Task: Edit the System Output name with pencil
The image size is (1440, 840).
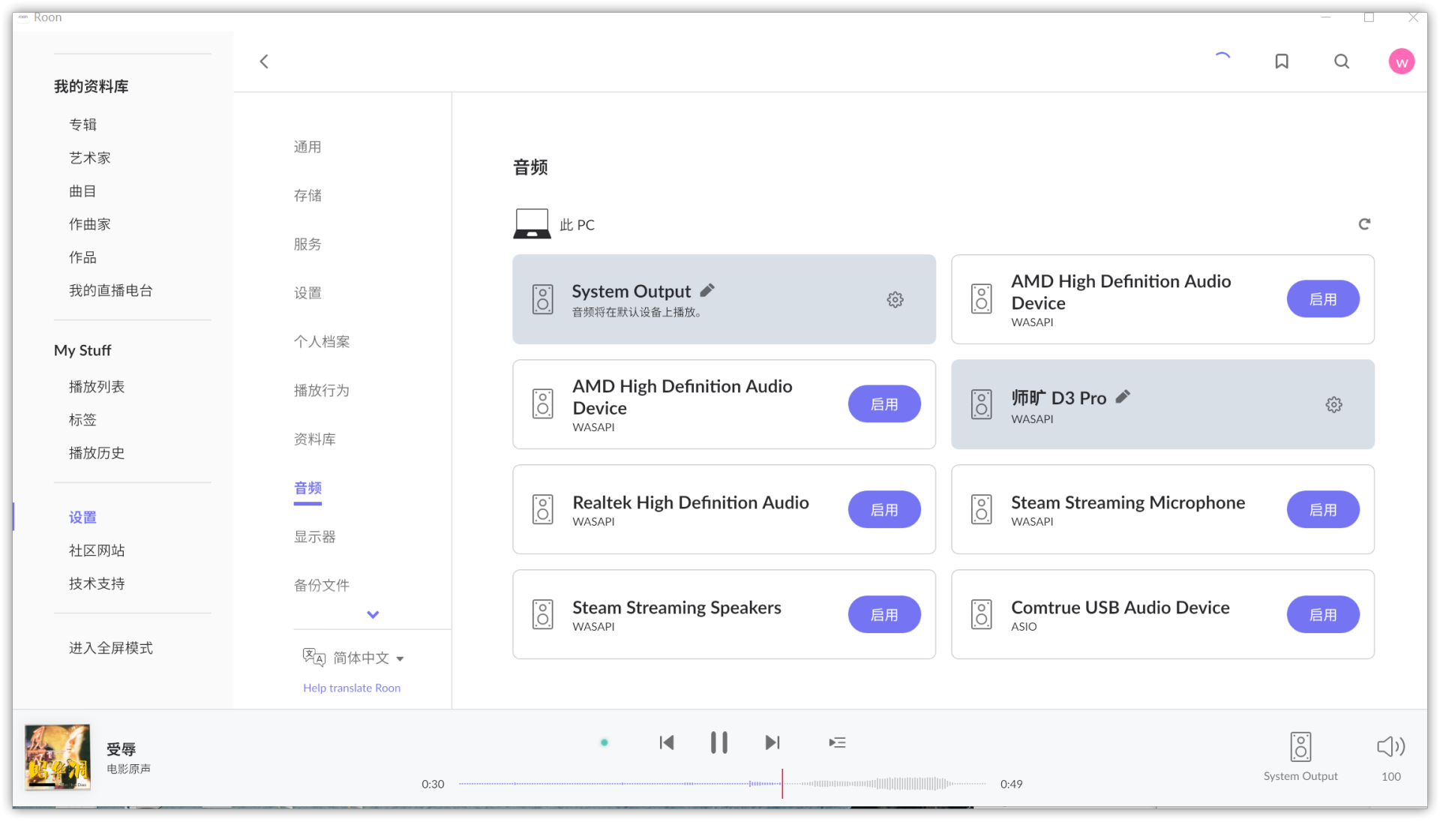Action: [707, 290]
